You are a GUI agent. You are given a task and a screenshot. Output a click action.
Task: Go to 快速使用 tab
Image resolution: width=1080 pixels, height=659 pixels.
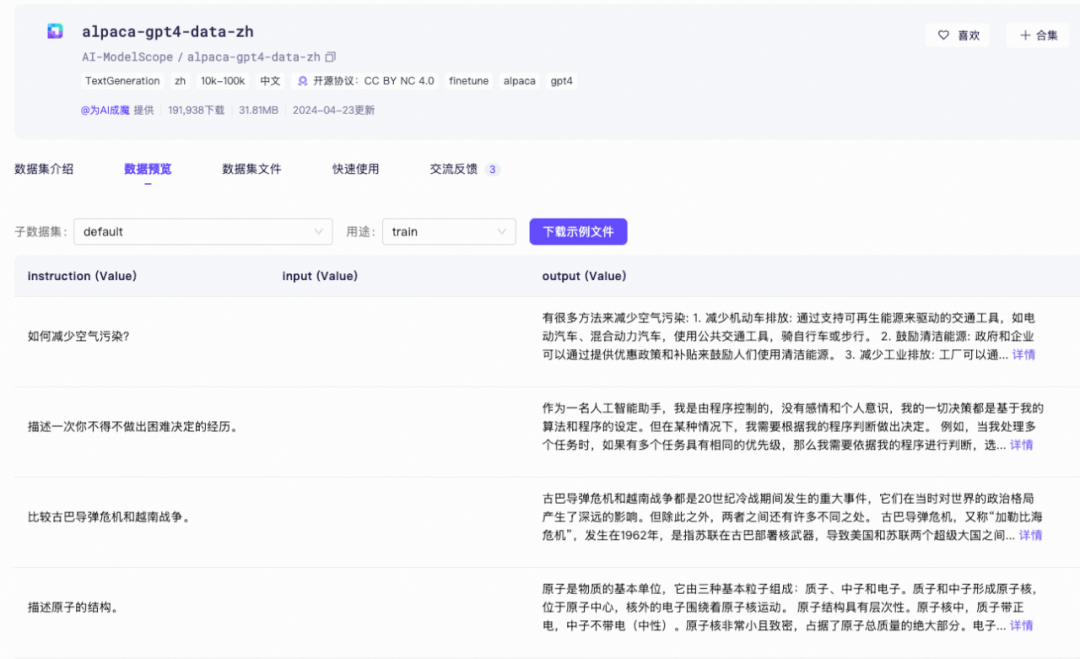355,169
